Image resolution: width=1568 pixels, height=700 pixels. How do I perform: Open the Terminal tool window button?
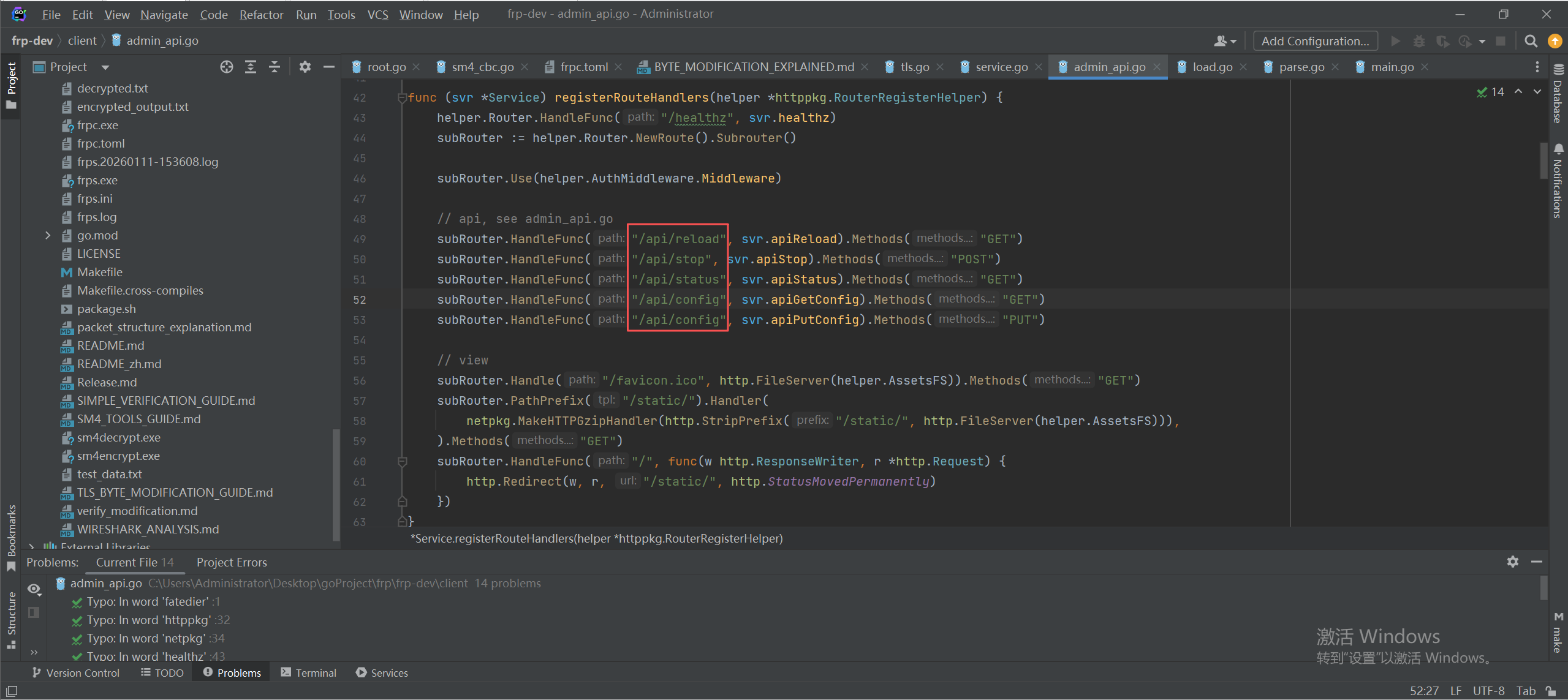point(309,672)
